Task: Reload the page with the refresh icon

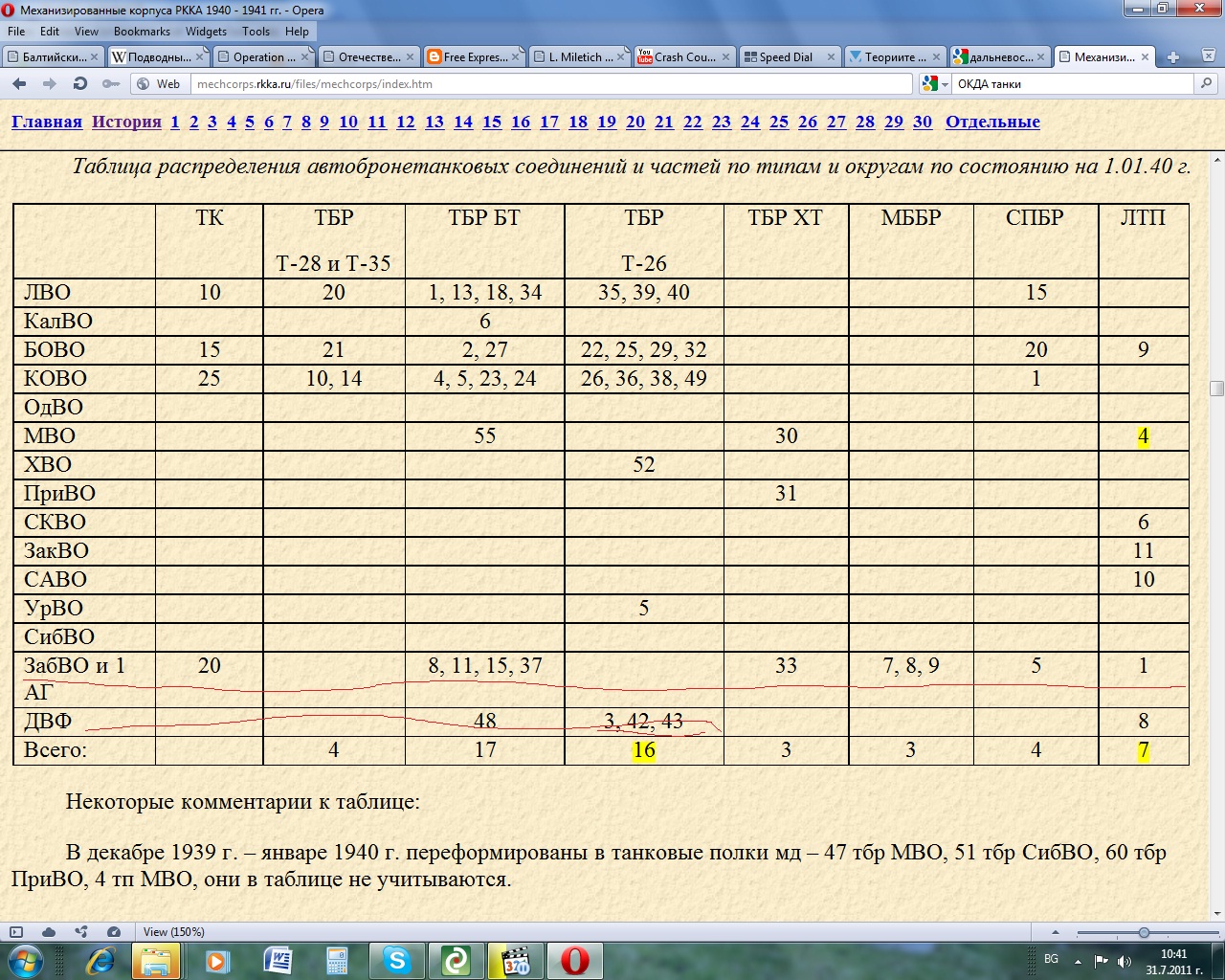Action: (x=80, y=84)
